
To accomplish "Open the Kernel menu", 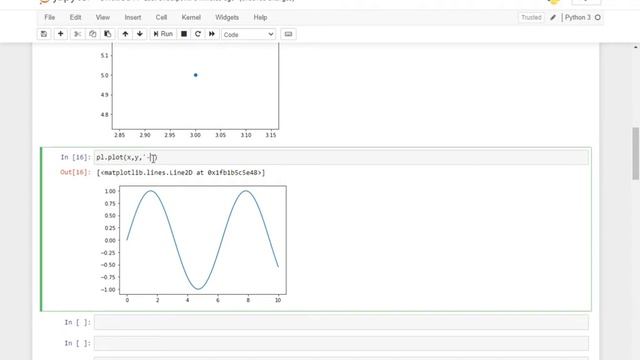I will point(191,18).
